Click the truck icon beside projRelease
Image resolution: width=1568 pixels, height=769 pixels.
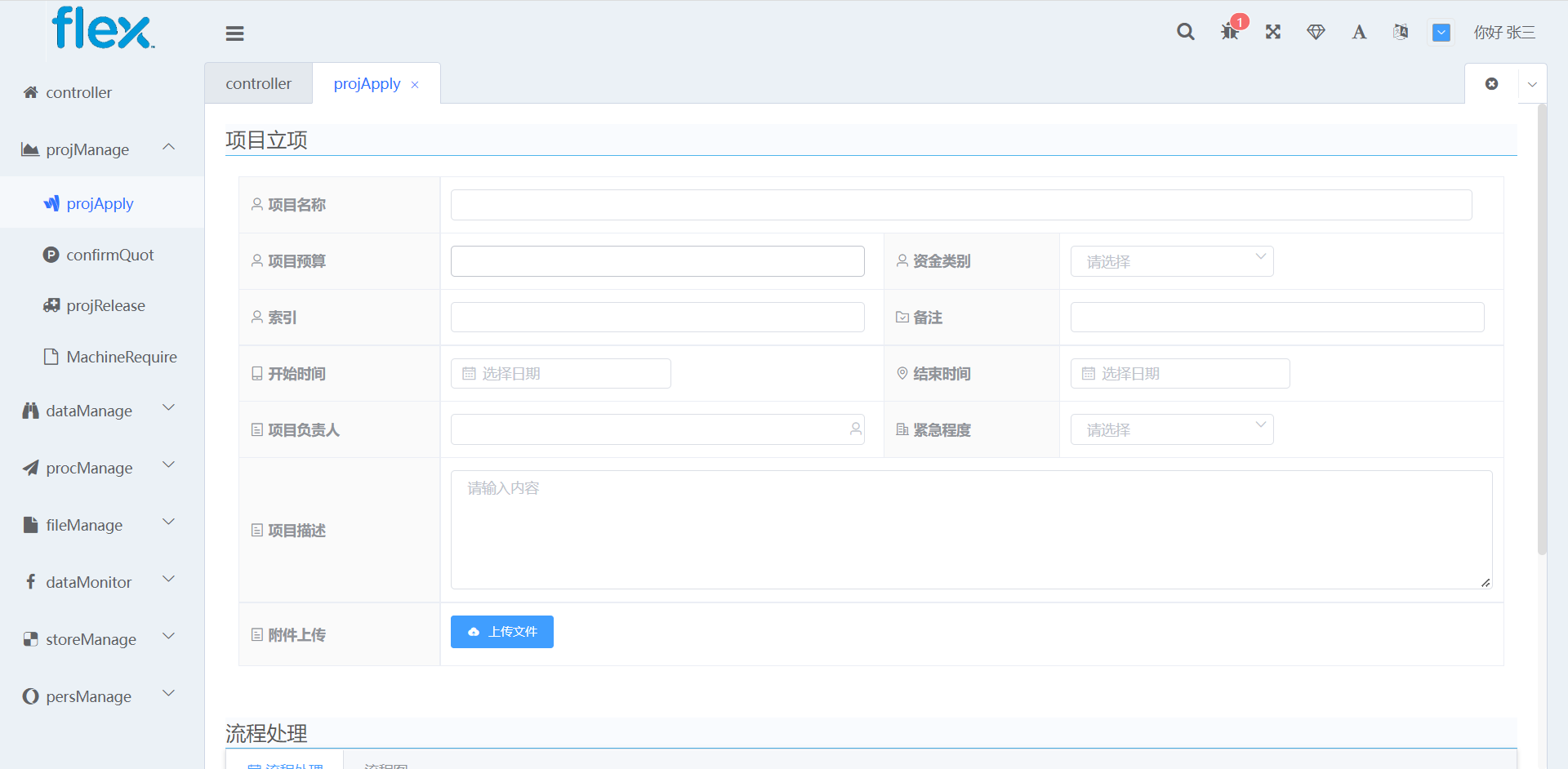coord(51,305)
